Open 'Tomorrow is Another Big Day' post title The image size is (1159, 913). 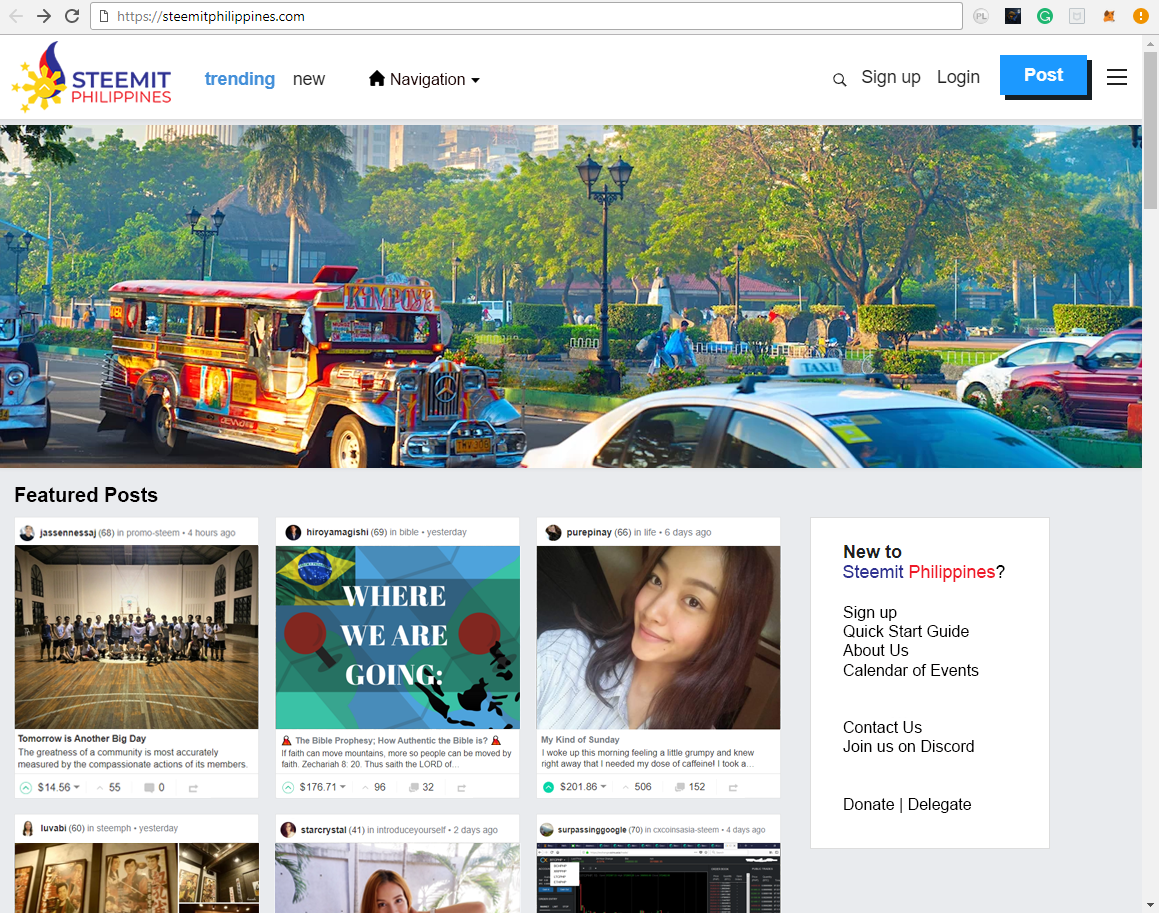[x=82, y=739]
